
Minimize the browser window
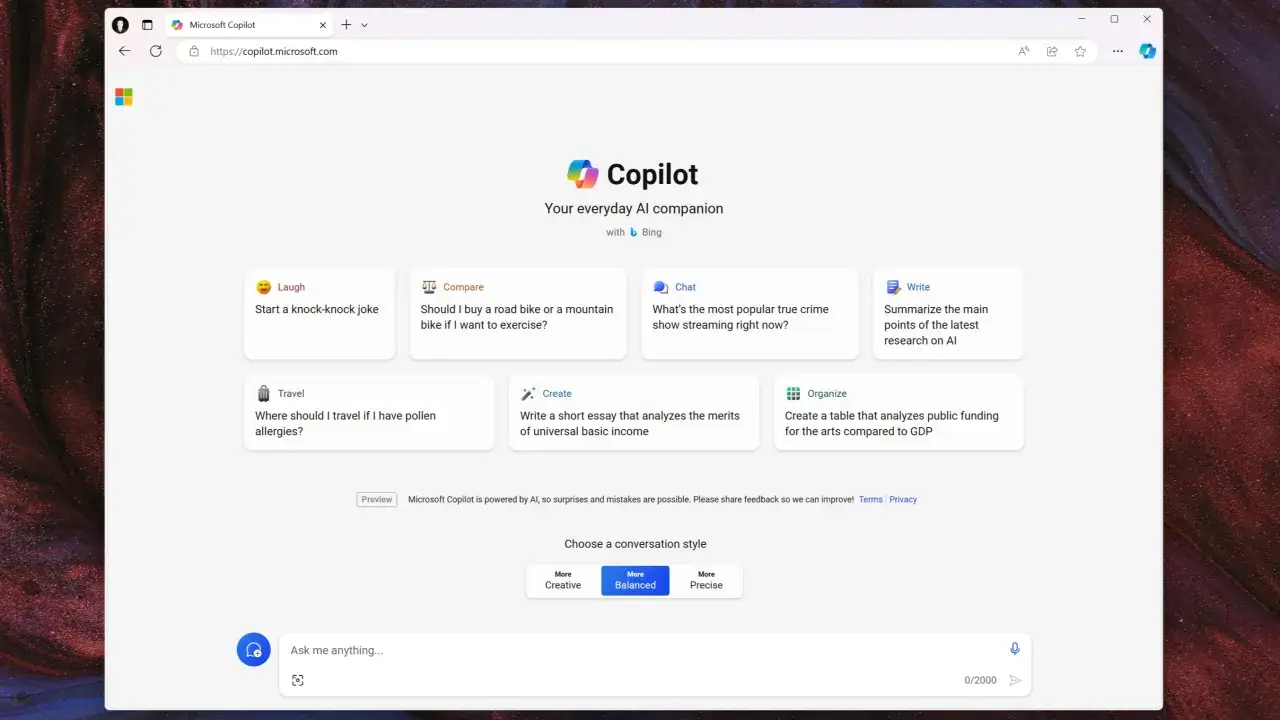pyautogui.click(x=1082, y=19)
